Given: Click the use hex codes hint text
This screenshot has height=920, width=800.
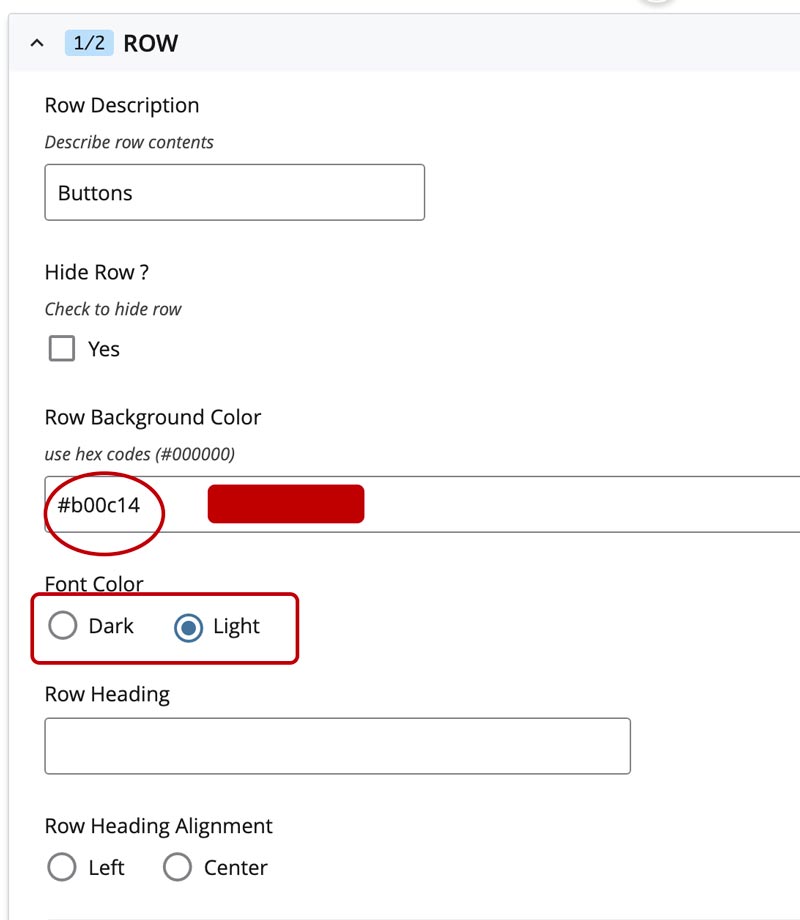Looking at the screenshot, I should click(139, 453).
